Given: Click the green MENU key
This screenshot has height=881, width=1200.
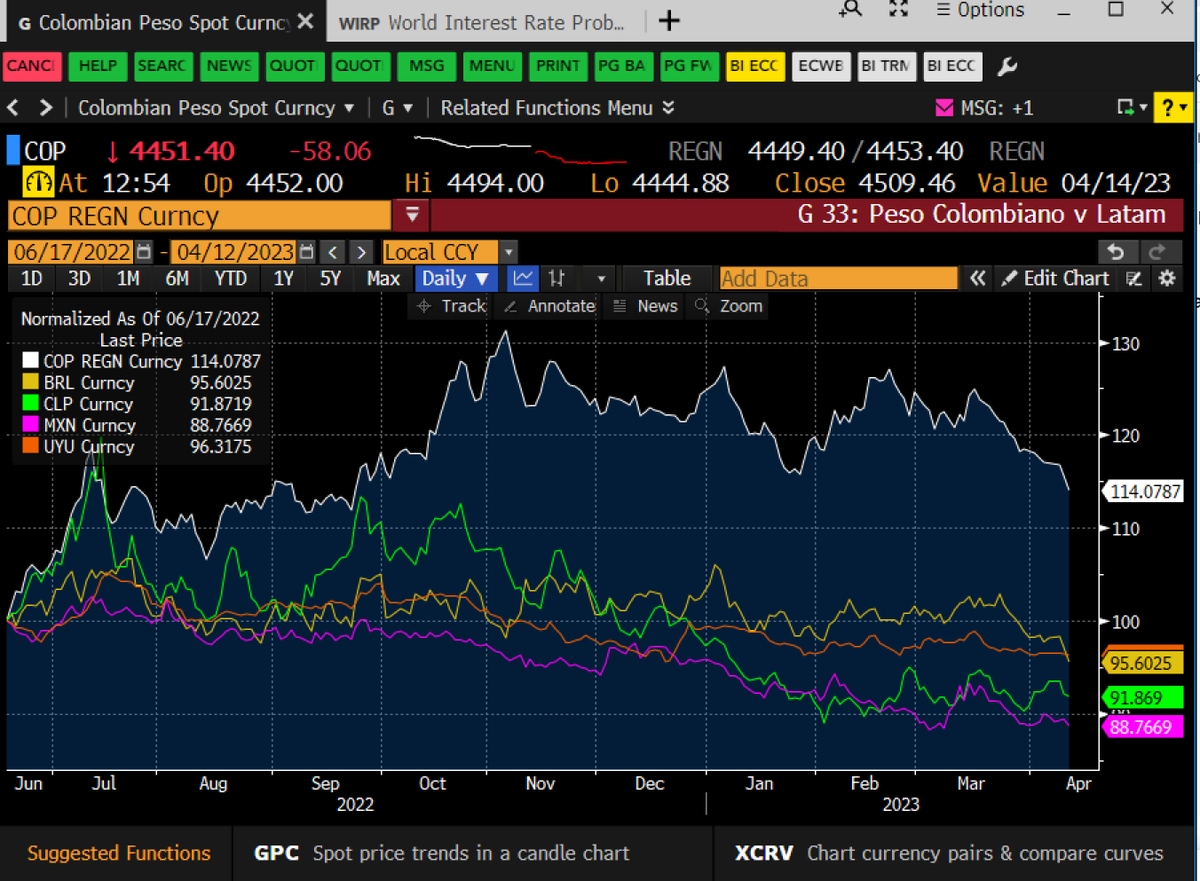Looking at the screenshot, I should coord(491,66).
